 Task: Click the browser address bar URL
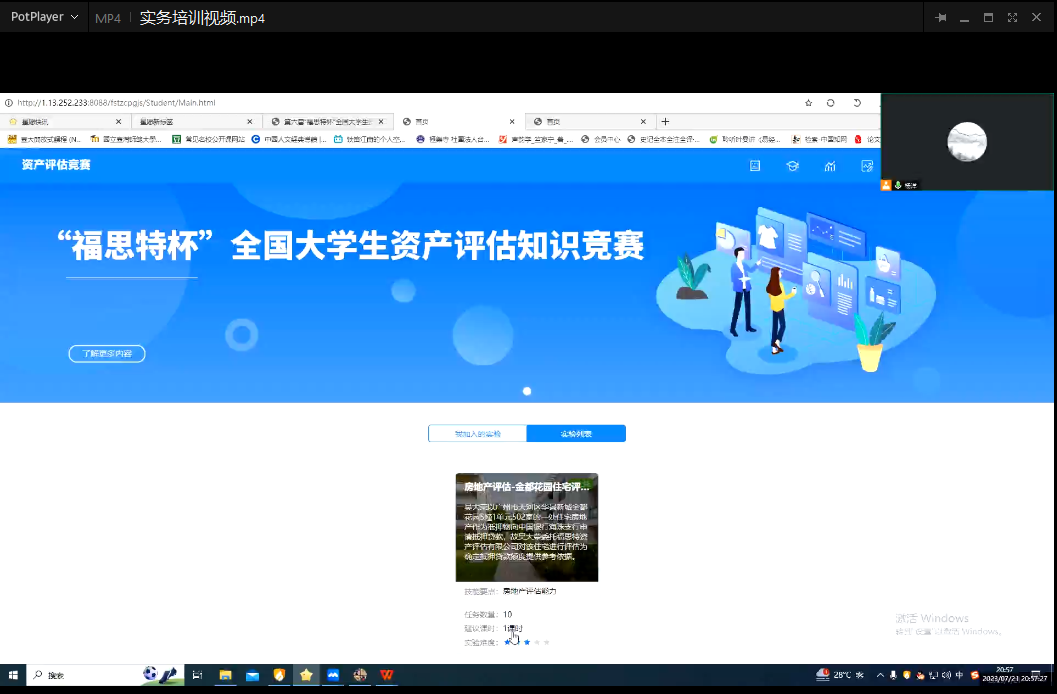pos(117,103)
